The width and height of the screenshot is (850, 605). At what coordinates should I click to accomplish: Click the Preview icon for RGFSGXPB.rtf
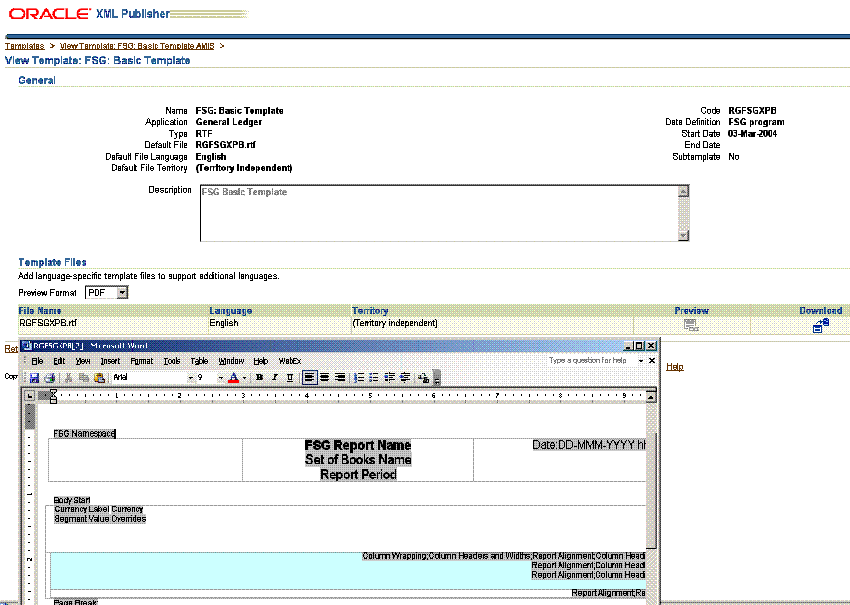point(691,325)
